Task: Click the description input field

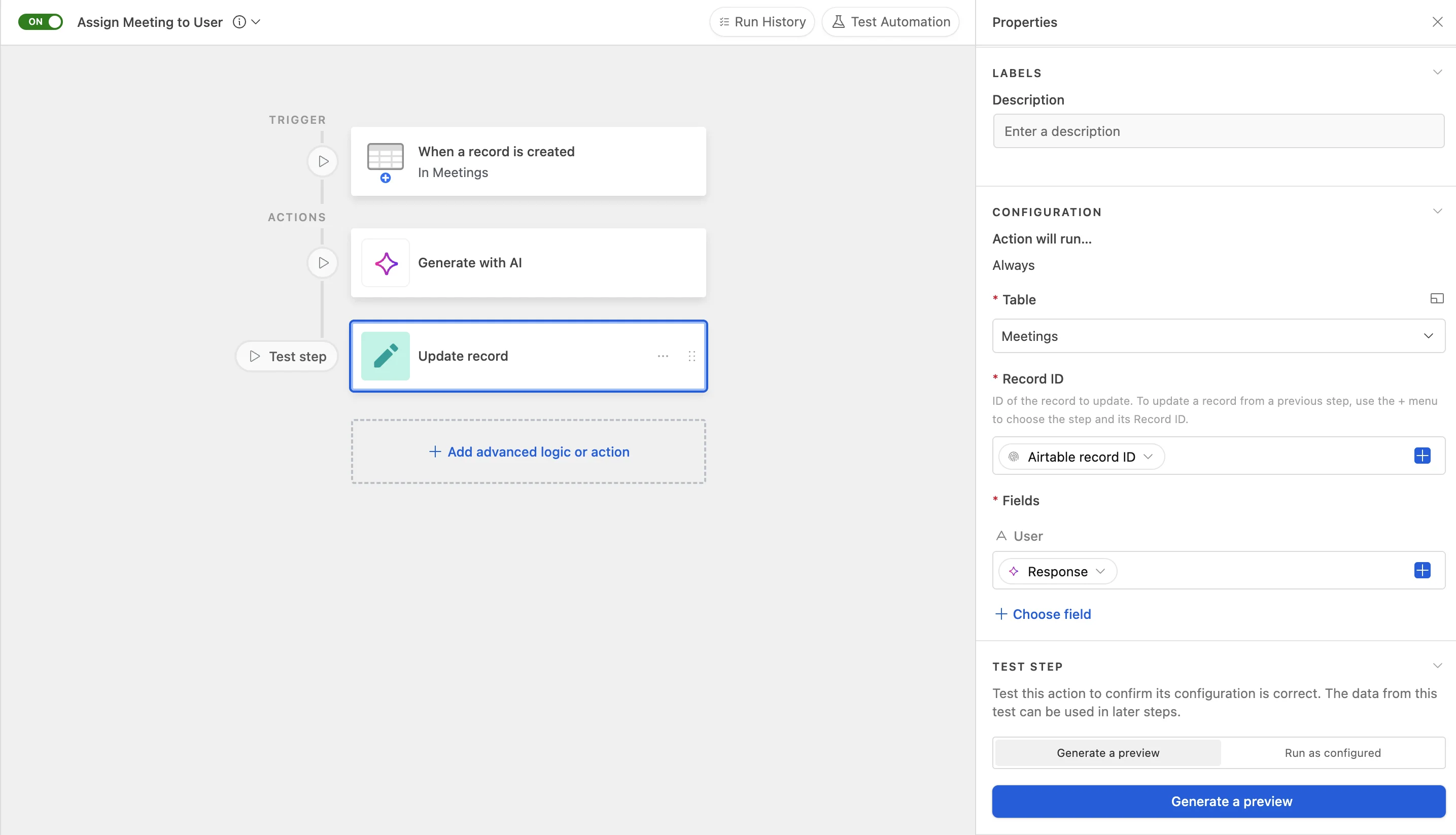Action: pyautogui.click(x=1218, y=131)
